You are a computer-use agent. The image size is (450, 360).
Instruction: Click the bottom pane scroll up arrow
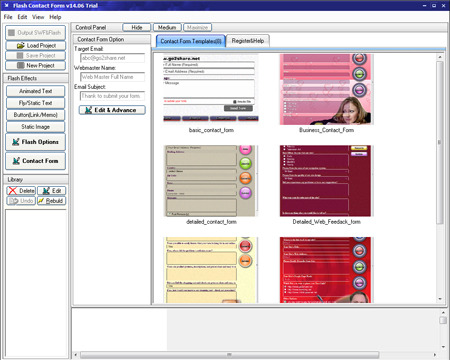(443, 313)
